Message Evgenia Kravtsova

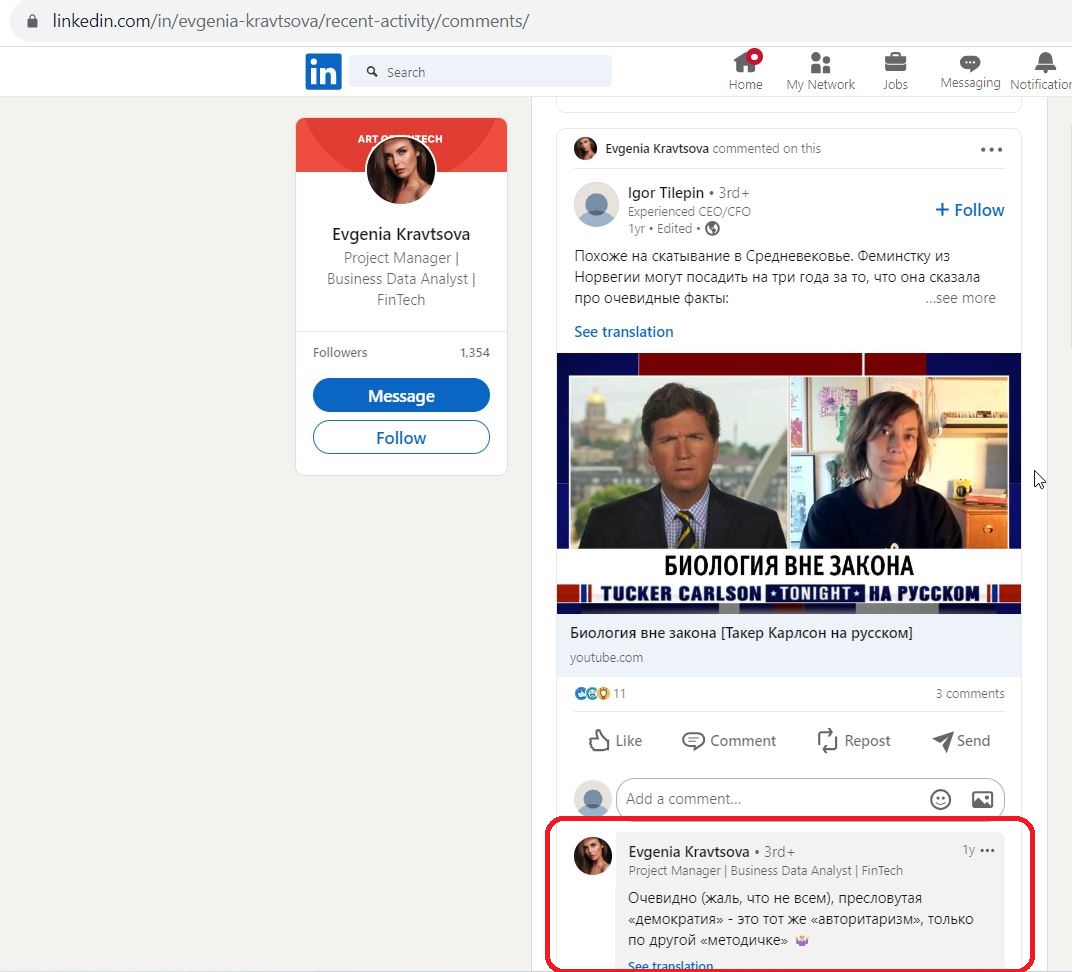tap(401, 396)
